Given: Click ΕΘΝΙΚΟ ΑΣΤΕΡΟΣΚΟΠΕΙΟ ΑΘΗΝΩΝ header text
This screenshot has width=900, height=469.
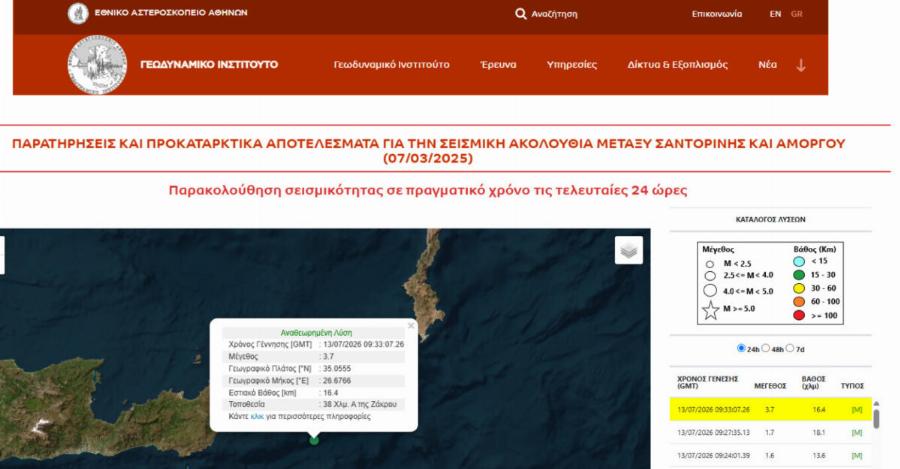Looking at the screenshot, I should coord(171,12).
